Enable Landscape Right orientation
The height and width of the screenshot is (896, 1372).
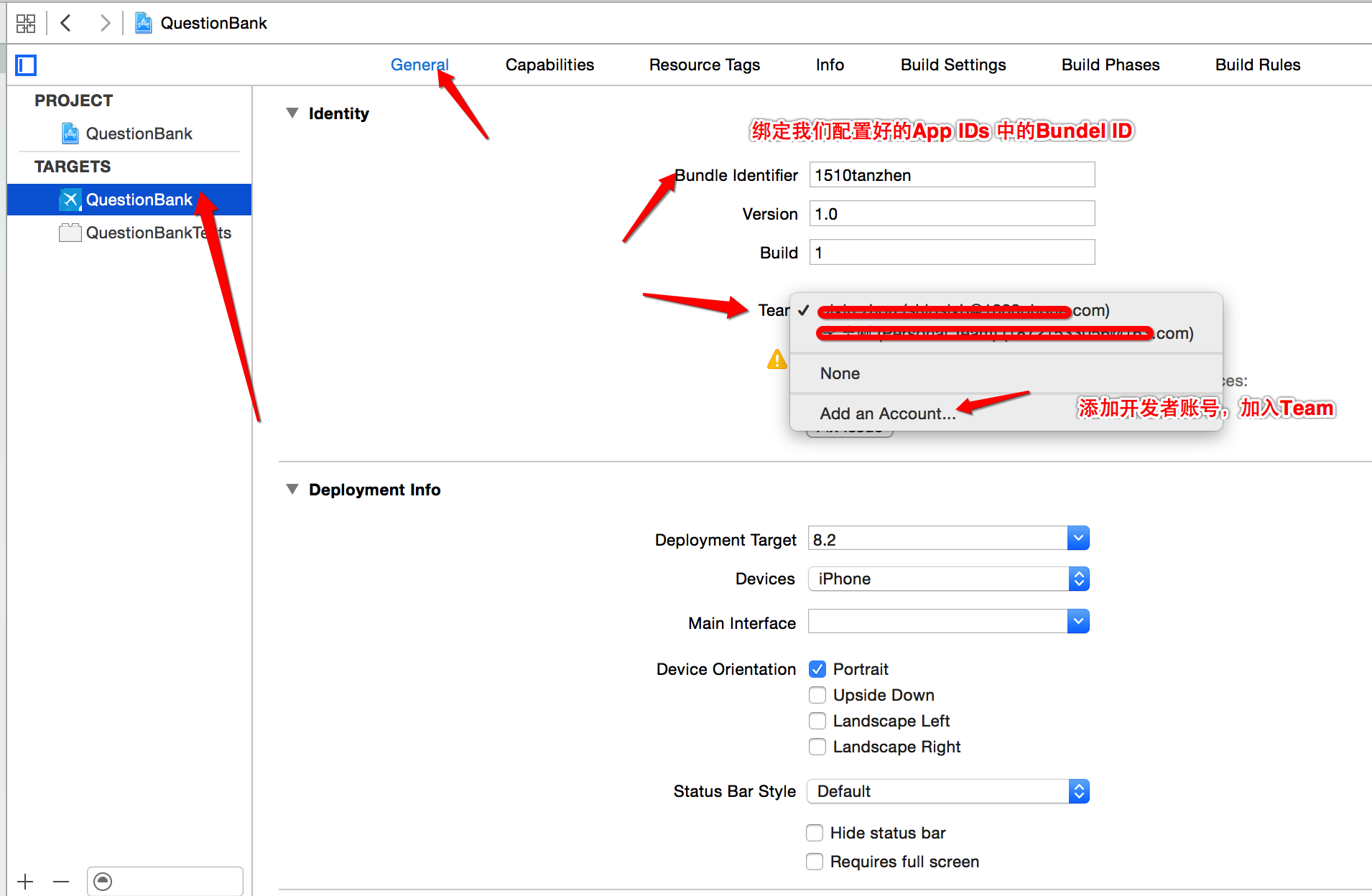tap(817, 747)
